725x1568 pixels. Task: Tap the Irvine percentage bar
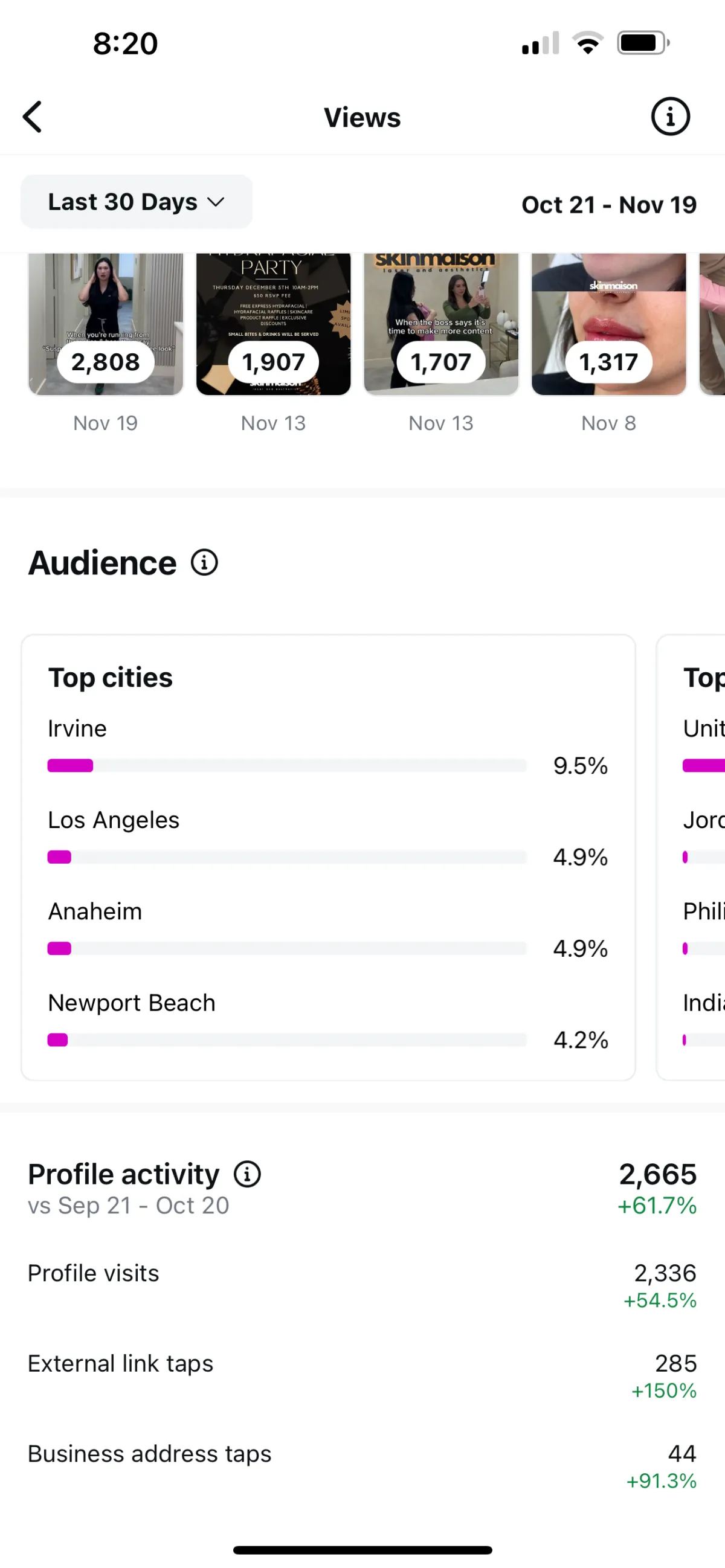(x=287, y=766)
